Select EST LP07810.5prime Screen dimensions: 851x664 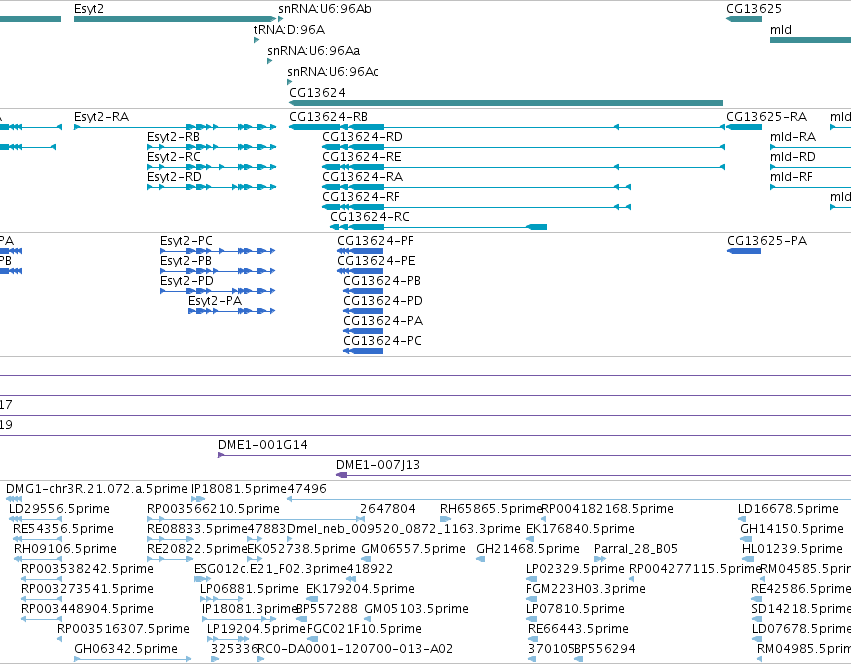575,609
